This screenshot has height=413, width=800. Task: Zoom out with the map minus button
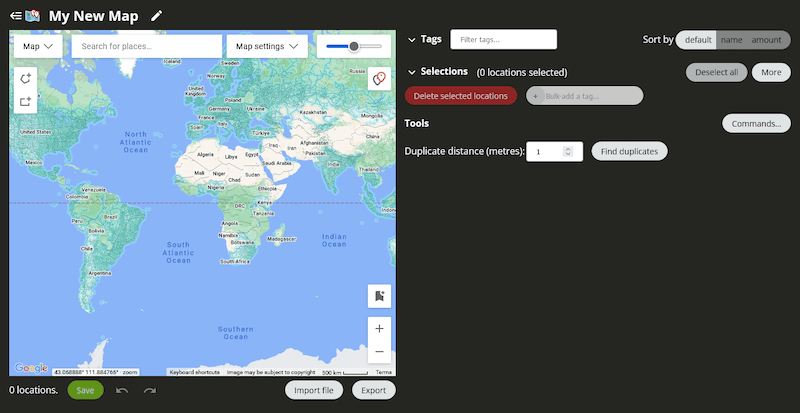coord(379,352)
